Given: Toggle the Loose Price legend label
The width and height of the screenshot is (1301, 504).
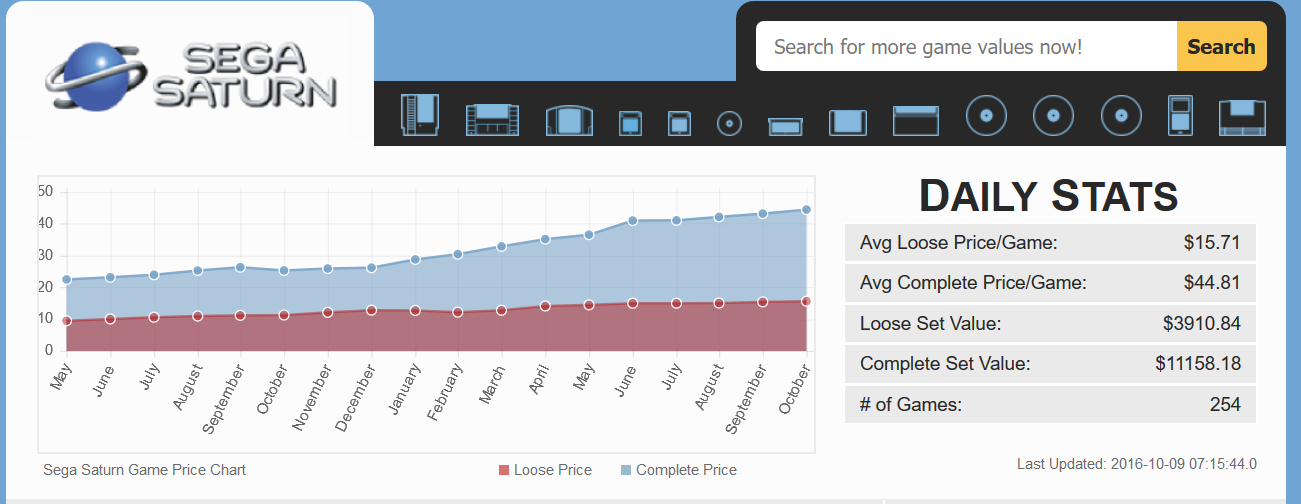Looking at the screenshot, I should [552, 470].
